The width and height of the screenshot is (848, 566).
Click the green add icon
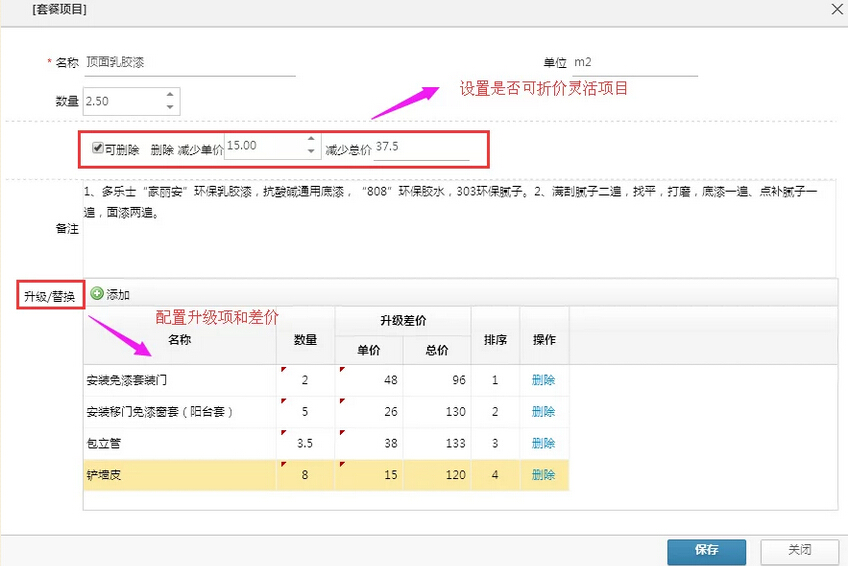click(x=97, y=294)
